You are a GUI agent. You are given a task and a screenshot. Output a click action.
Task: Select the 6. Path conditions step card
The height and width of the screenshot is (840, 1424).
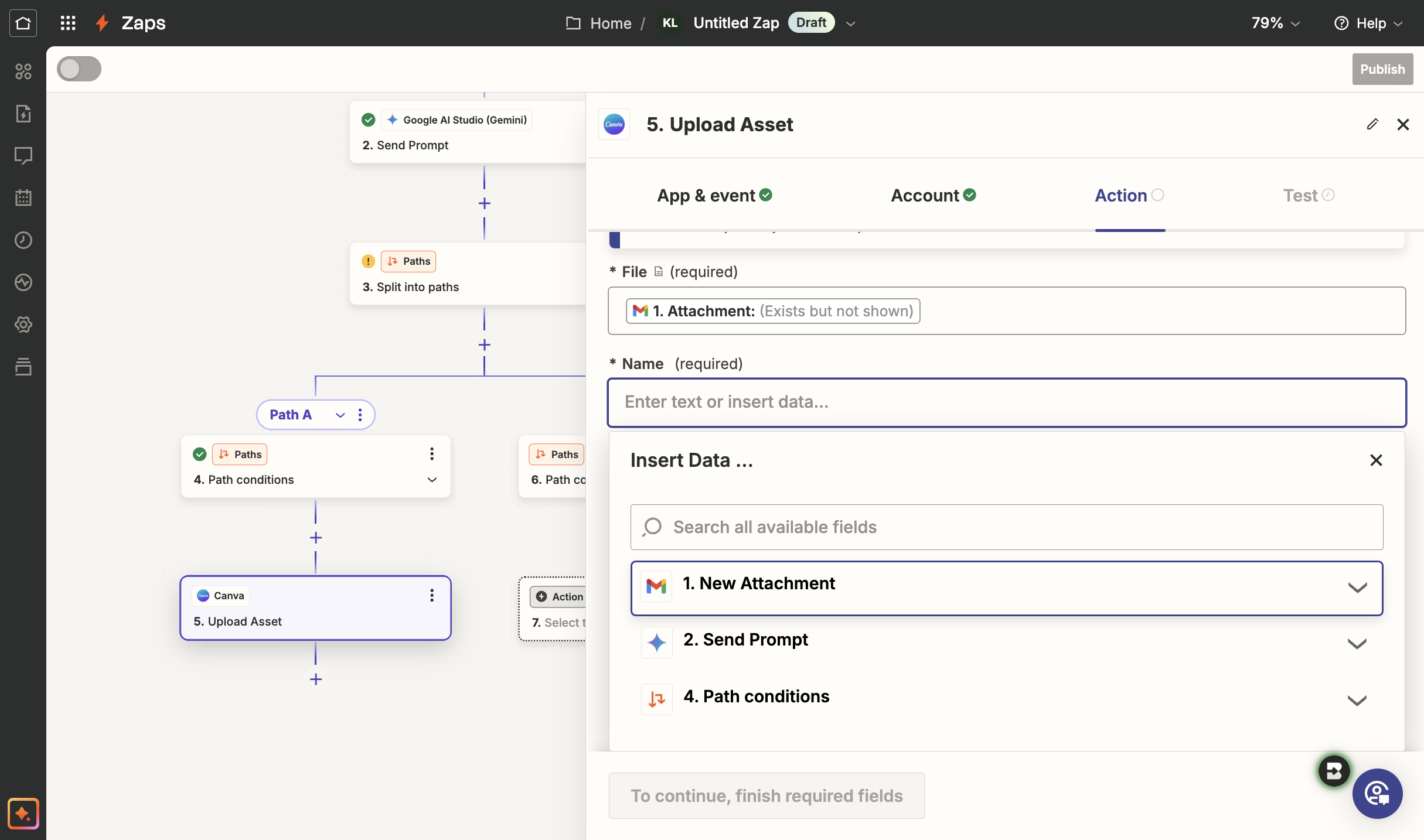click(552, 467)
